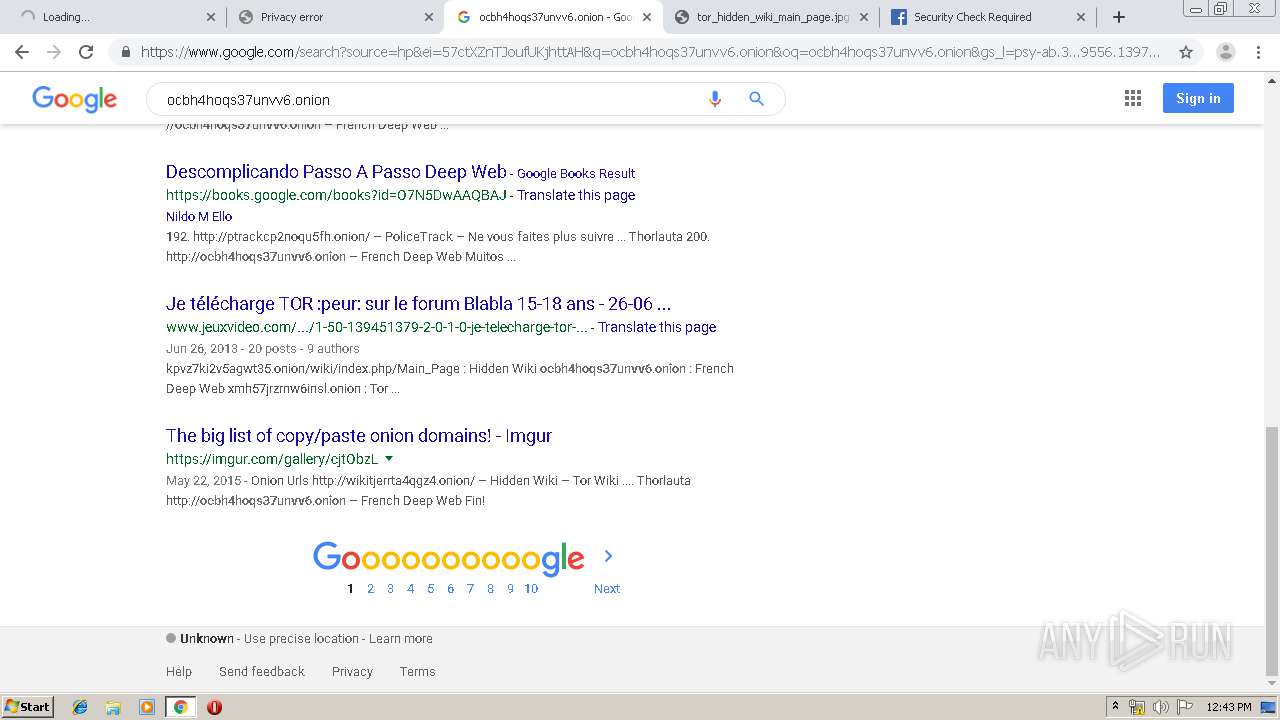The image size is (1280, 720).
Task: Reload the page with the refresh icon
Action: click(86, 52)
